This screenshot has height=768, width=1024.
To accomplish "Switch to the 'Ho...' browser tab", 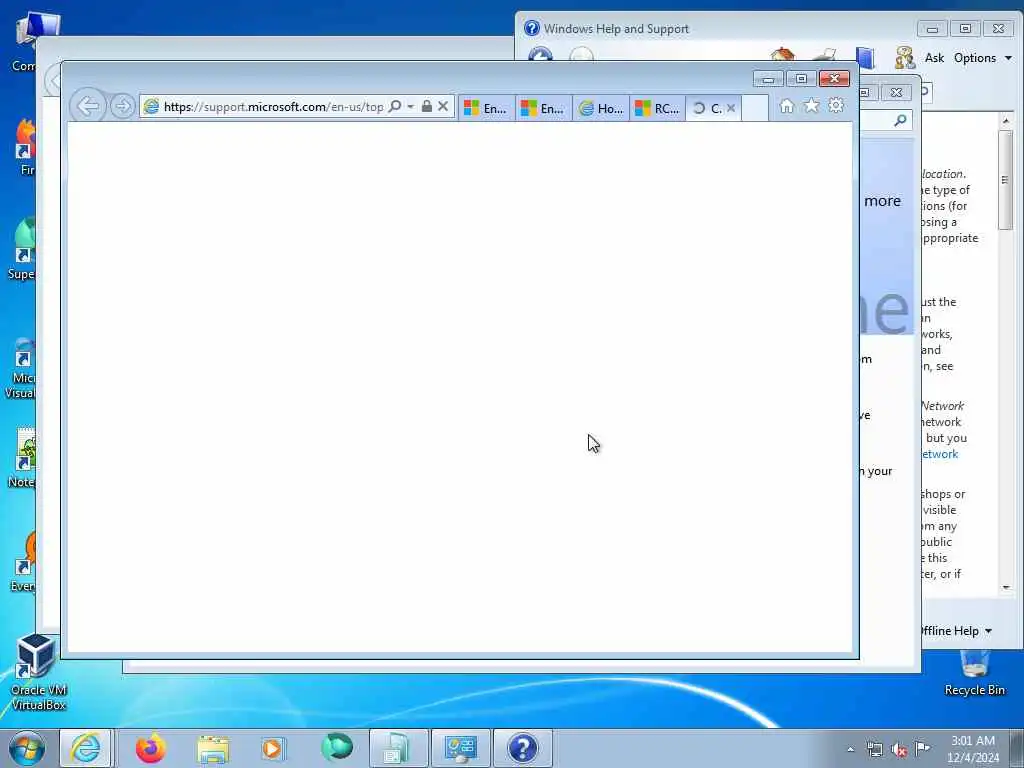I will (601, 108).
